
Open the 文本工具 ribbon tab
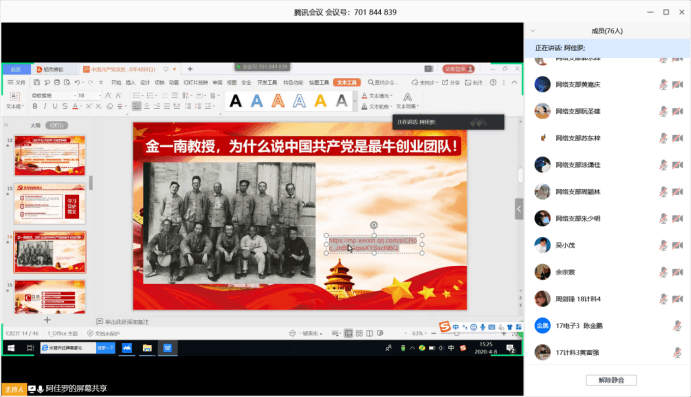347,82
